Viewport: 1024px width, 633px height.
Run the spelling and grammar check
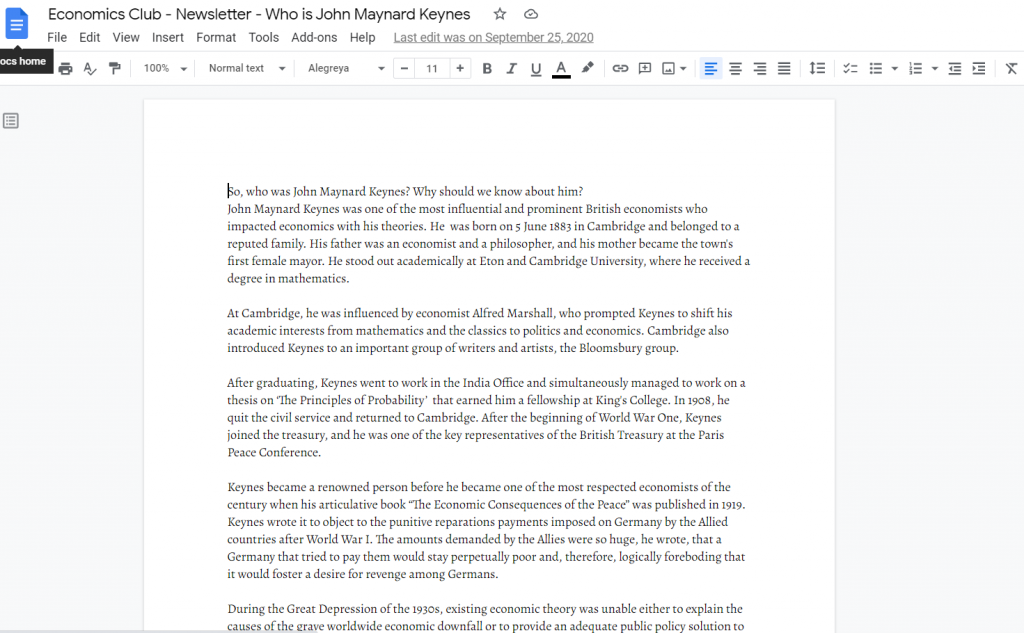[x=90, y=69]
